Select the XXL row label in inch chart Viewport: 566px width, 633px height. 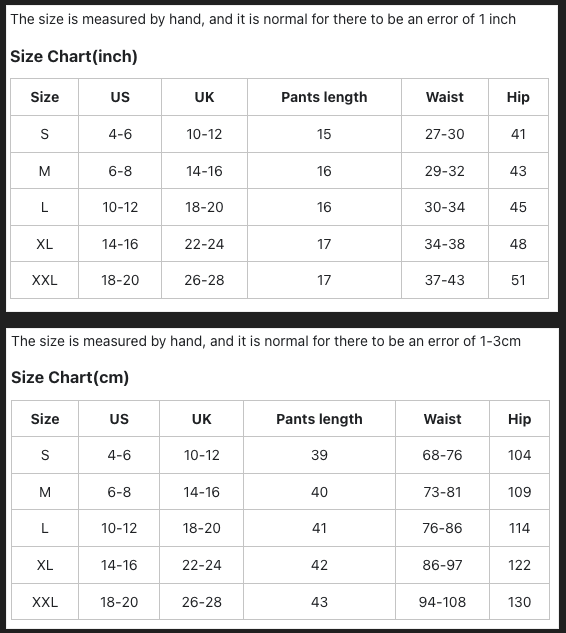[x=44, y=280]
